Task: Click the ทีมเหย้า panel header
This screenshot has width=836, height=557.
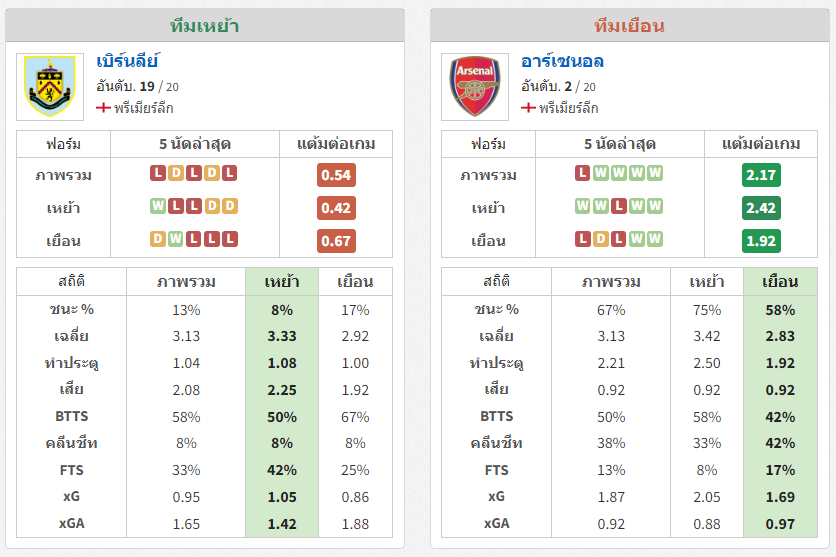Action: pyautogui.click(x=205, y=25)
